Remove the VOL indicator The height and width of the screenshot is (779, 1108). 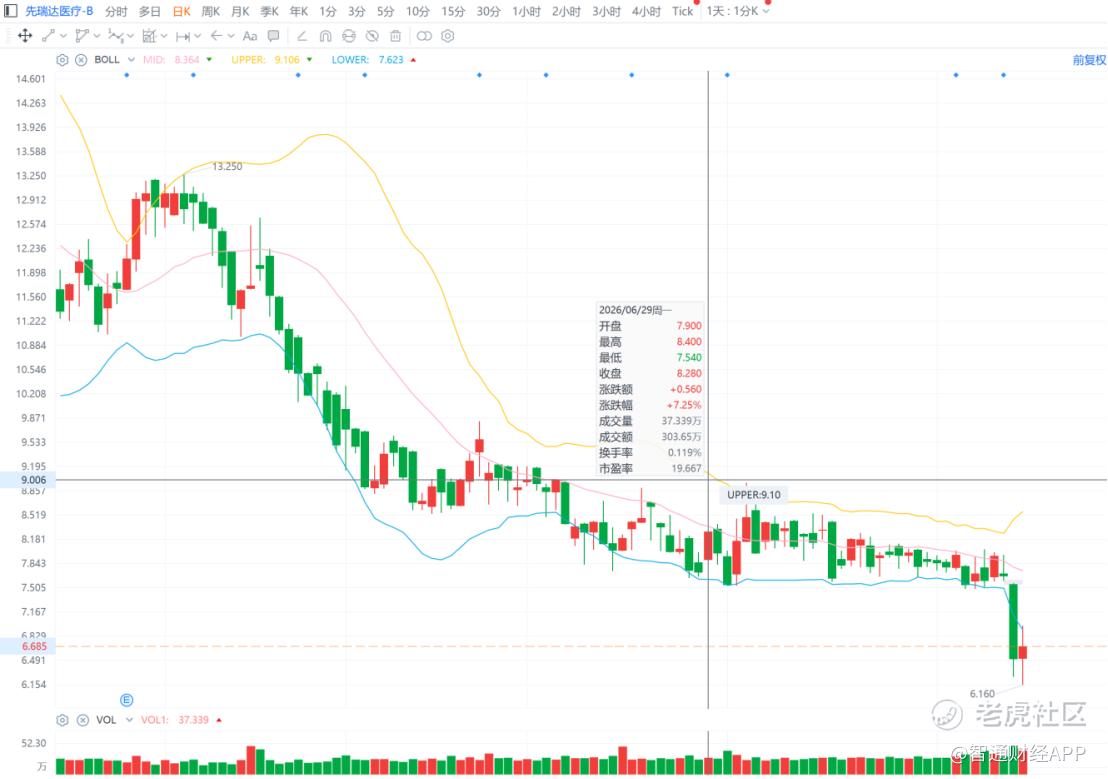(83, 720)
